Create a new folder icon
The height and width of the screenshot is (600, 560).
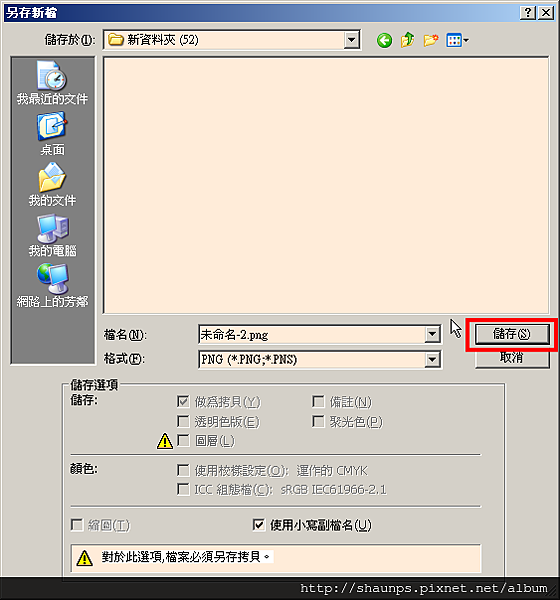point(431,40)
